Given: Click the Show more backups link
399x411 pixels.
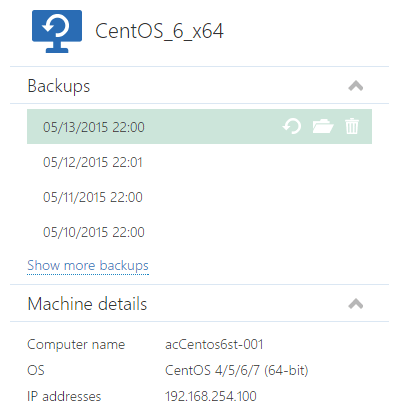Looking at the screenshot, I should pyautogui.click(x=88, y=266).
